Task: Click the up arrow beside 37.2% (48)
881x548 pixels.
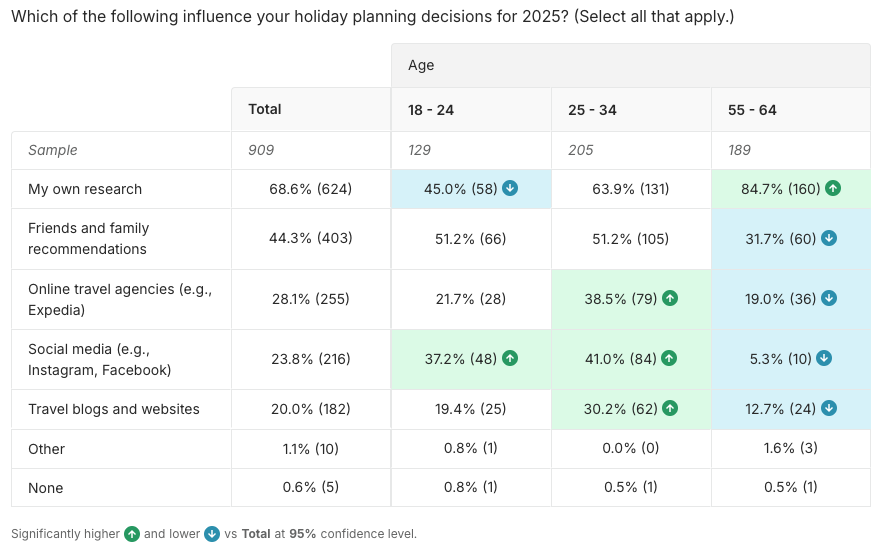Action: 510,358
